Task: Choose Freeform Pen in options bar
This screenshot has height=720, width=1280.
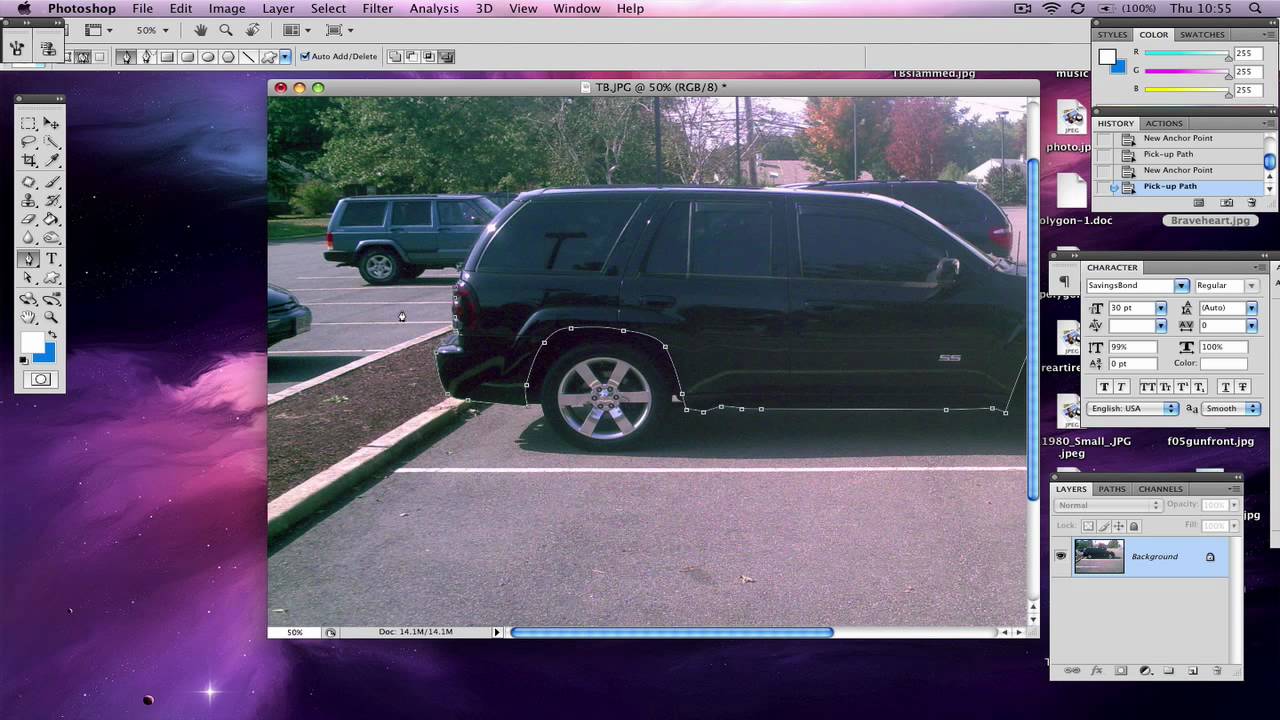Action: [x=146, y=57]
